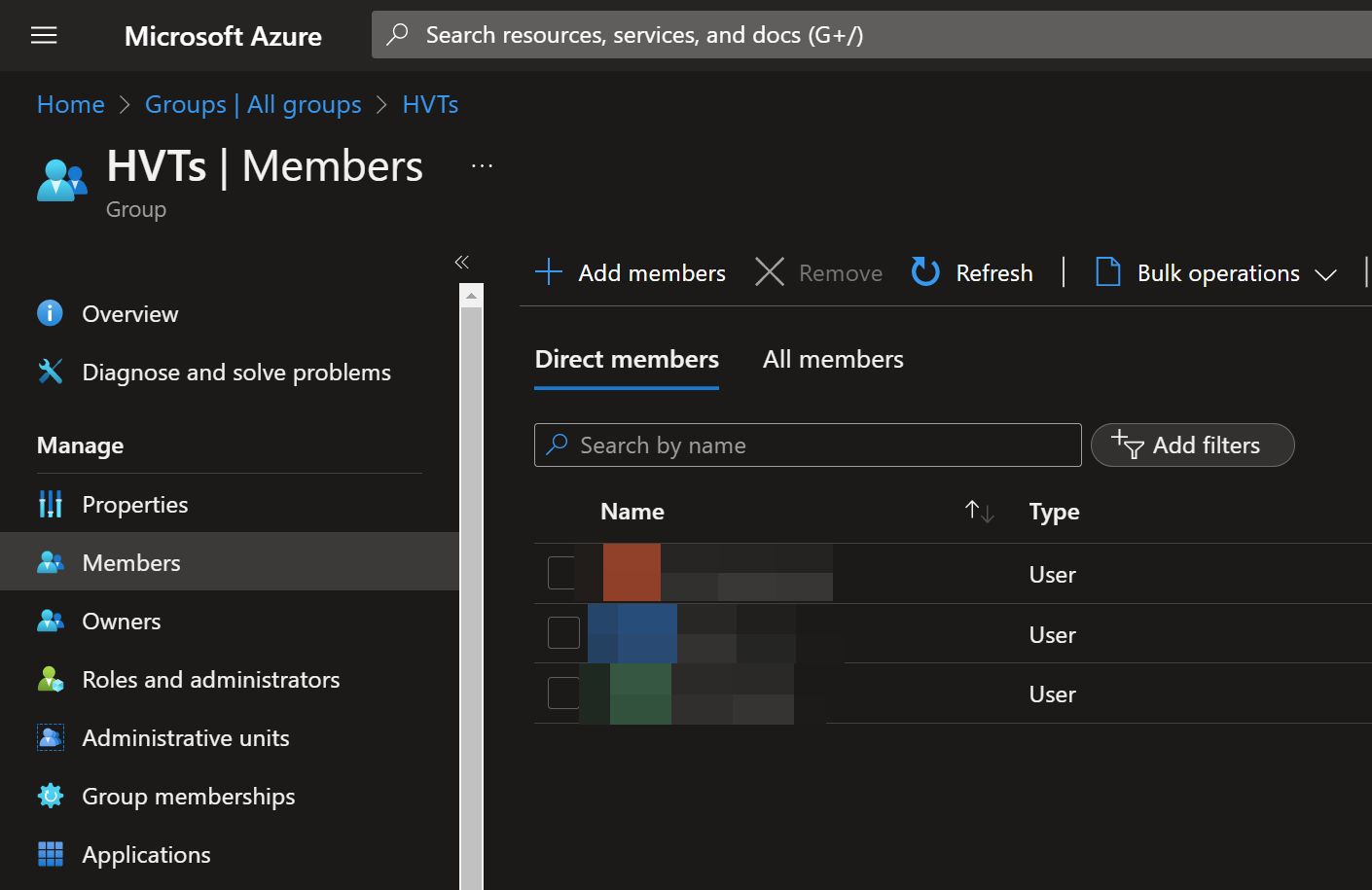
Task: Click User type in blue-avatar row
Action: tap(1052, 634)
